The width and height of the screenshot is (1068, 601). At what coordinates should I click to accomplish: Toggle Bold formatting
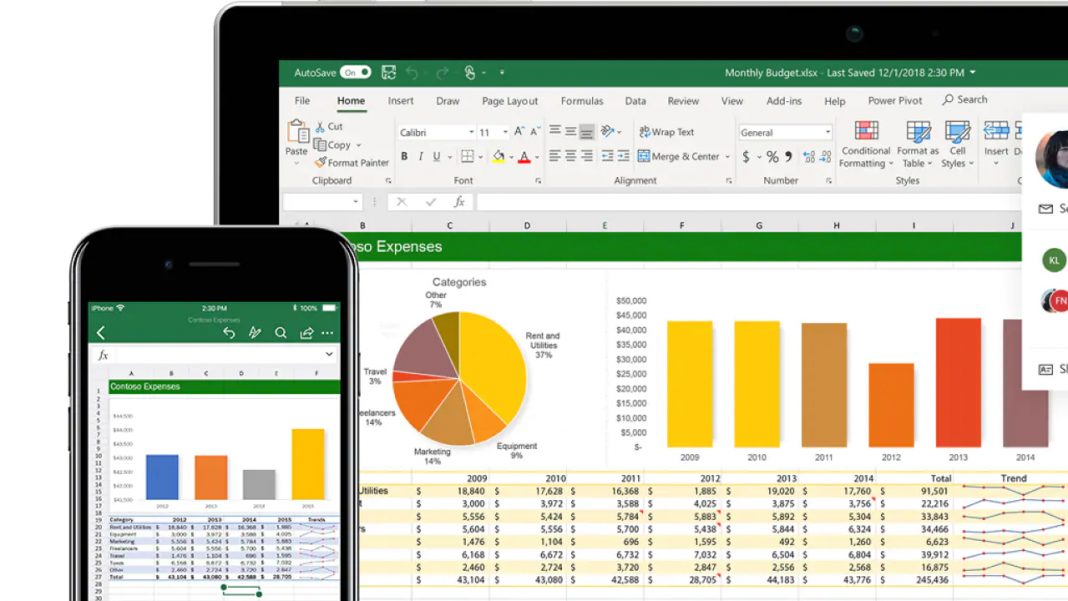404,156
